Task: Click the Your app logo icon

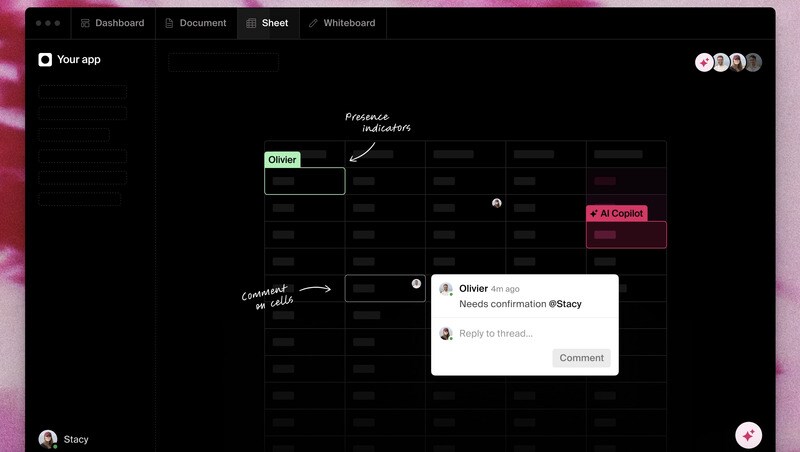Action: click(45, 60)
